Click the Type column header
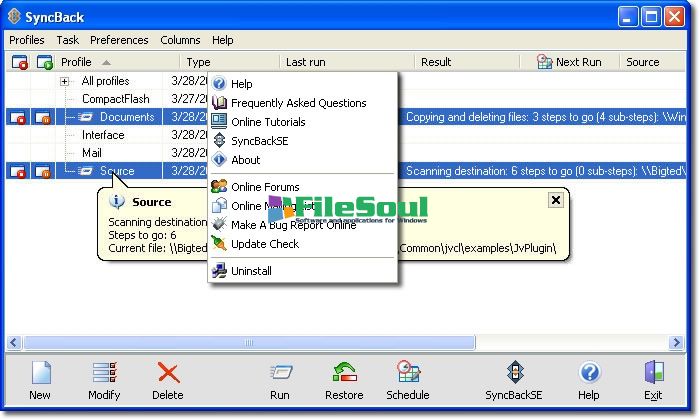Image resolution: width=699 pixels, height=419 pixels. pos(230,62)
